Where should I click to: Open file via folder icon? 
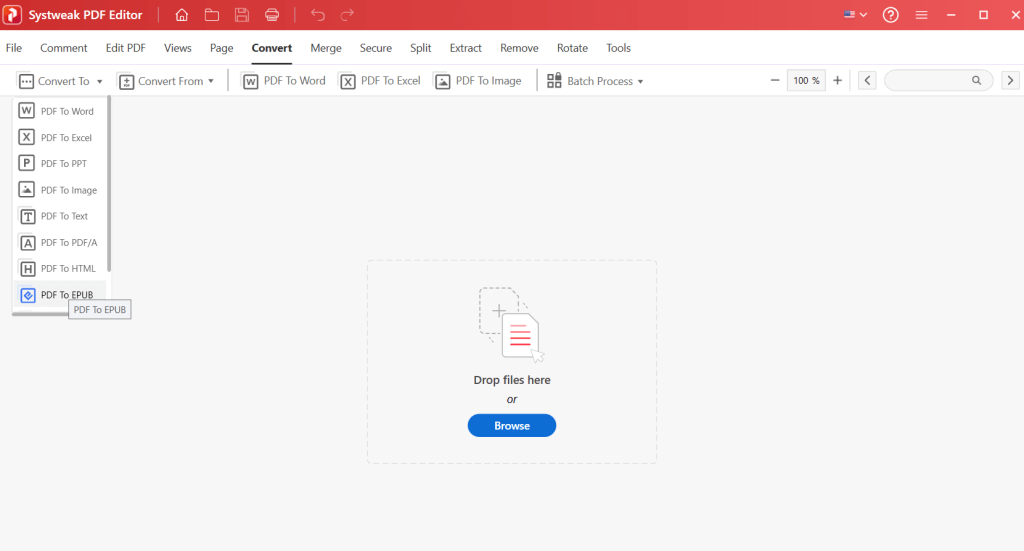click(x=212, y=15)
